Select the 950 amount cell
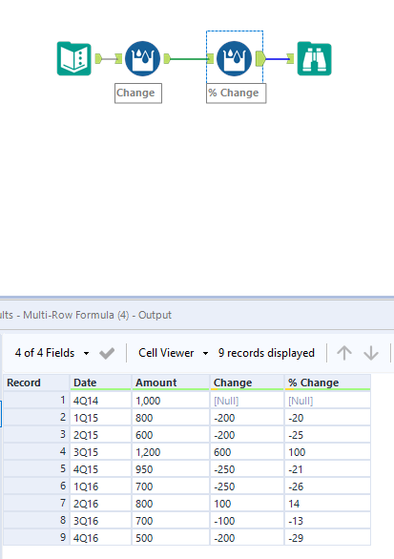Viewport: 394px width, 559px height. [x=170, y=469]
